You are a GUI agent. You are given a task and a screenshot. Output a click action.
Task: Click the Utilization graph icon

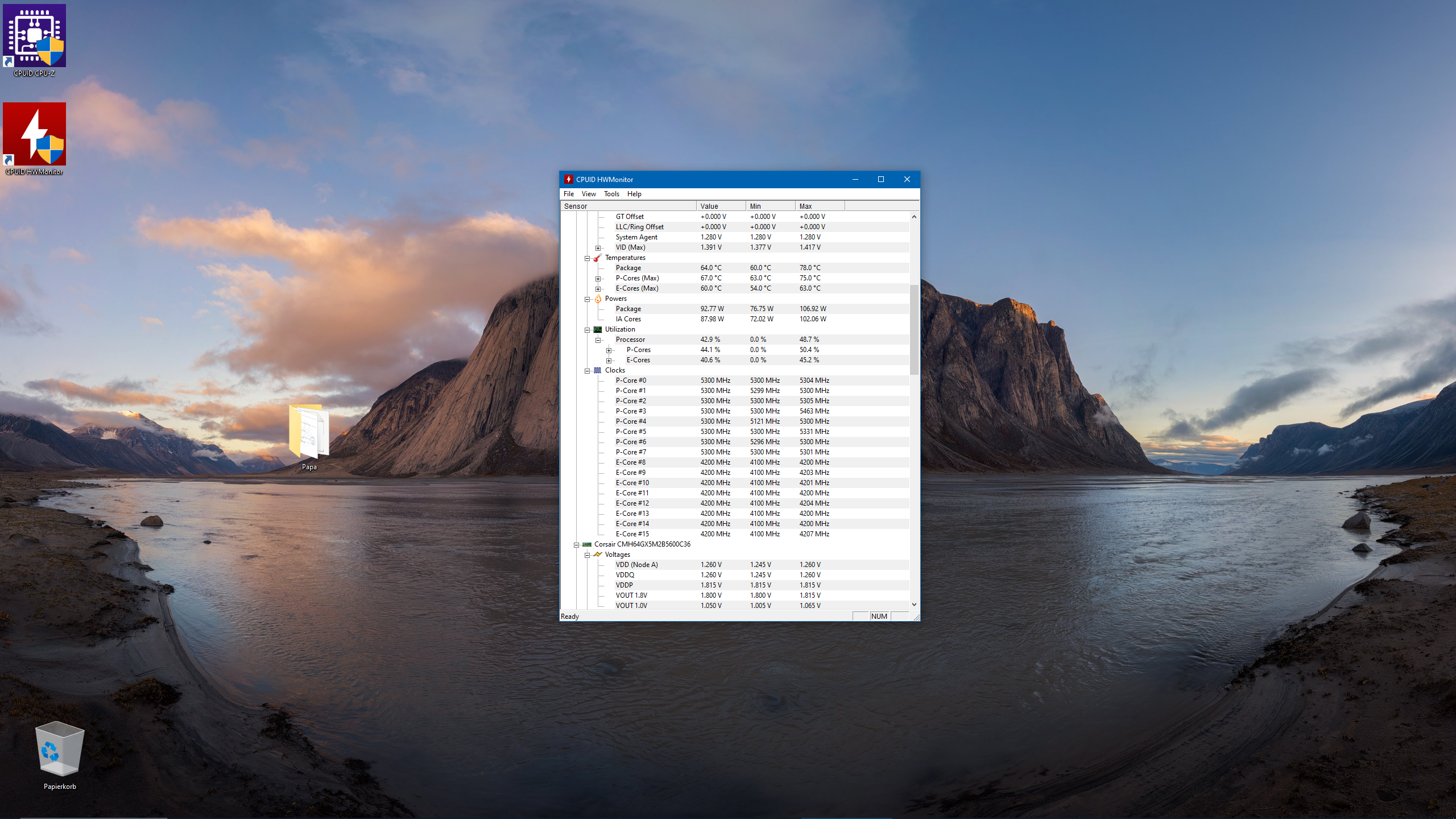(598, 329)
